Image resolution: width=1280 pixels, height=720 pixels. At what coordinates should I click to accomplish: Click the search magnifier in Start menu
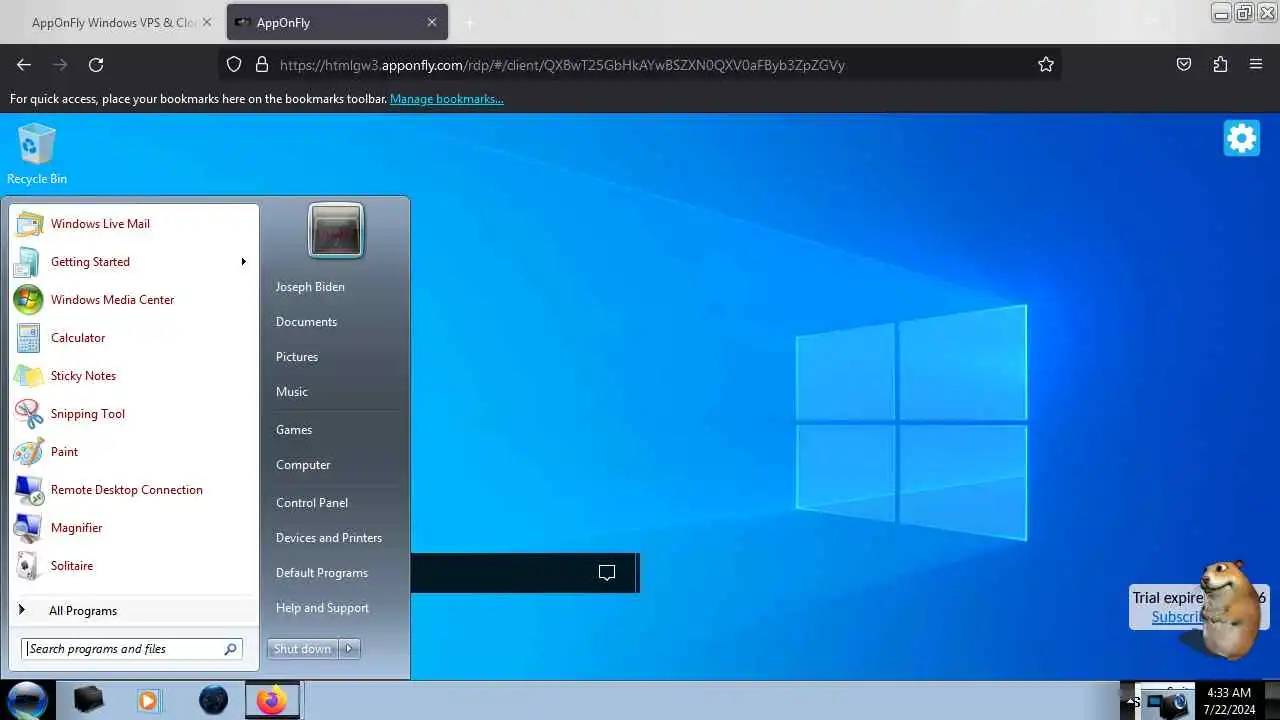click(231, 649)
